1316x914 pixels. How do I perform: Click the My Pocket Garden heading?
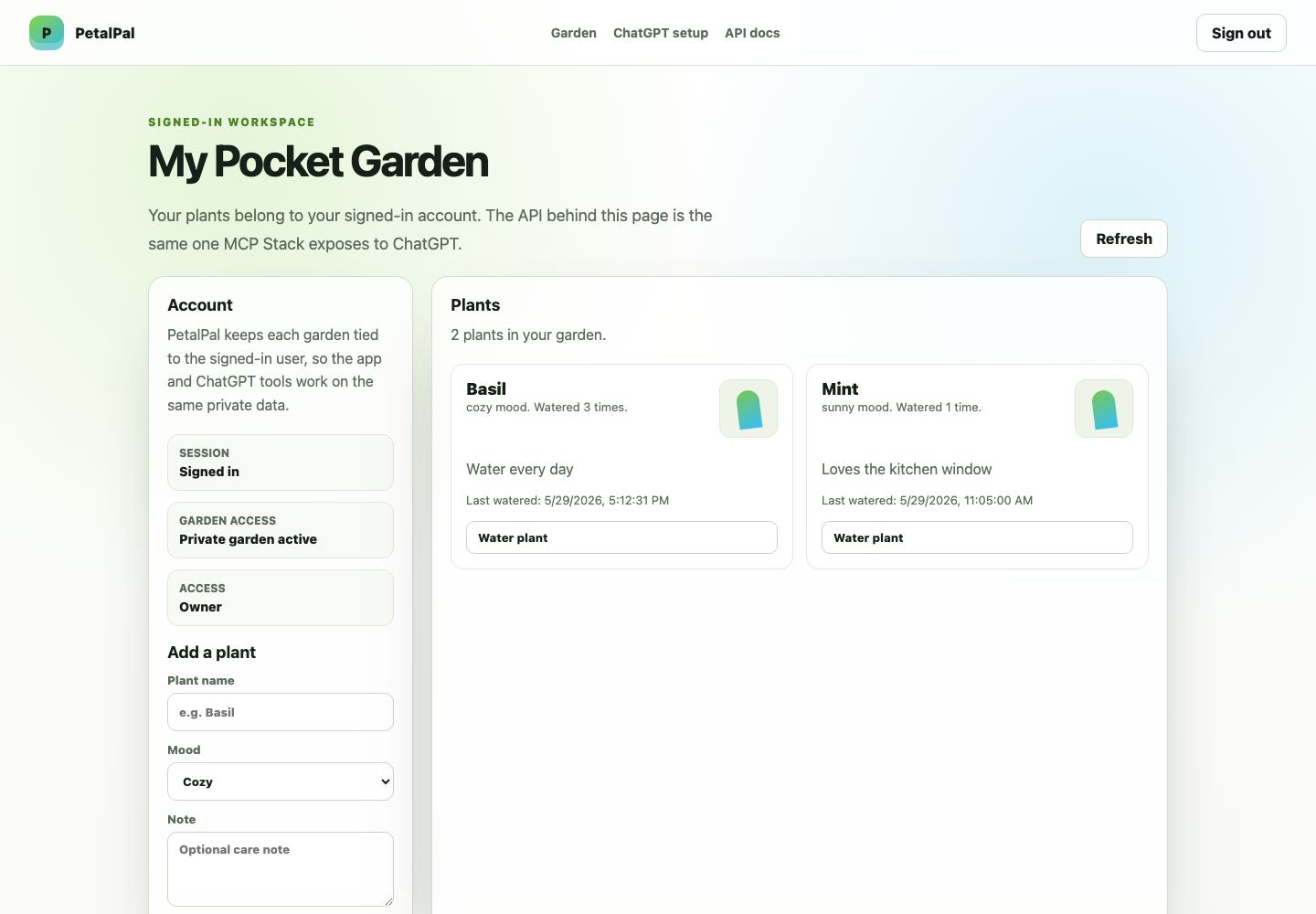318,162
